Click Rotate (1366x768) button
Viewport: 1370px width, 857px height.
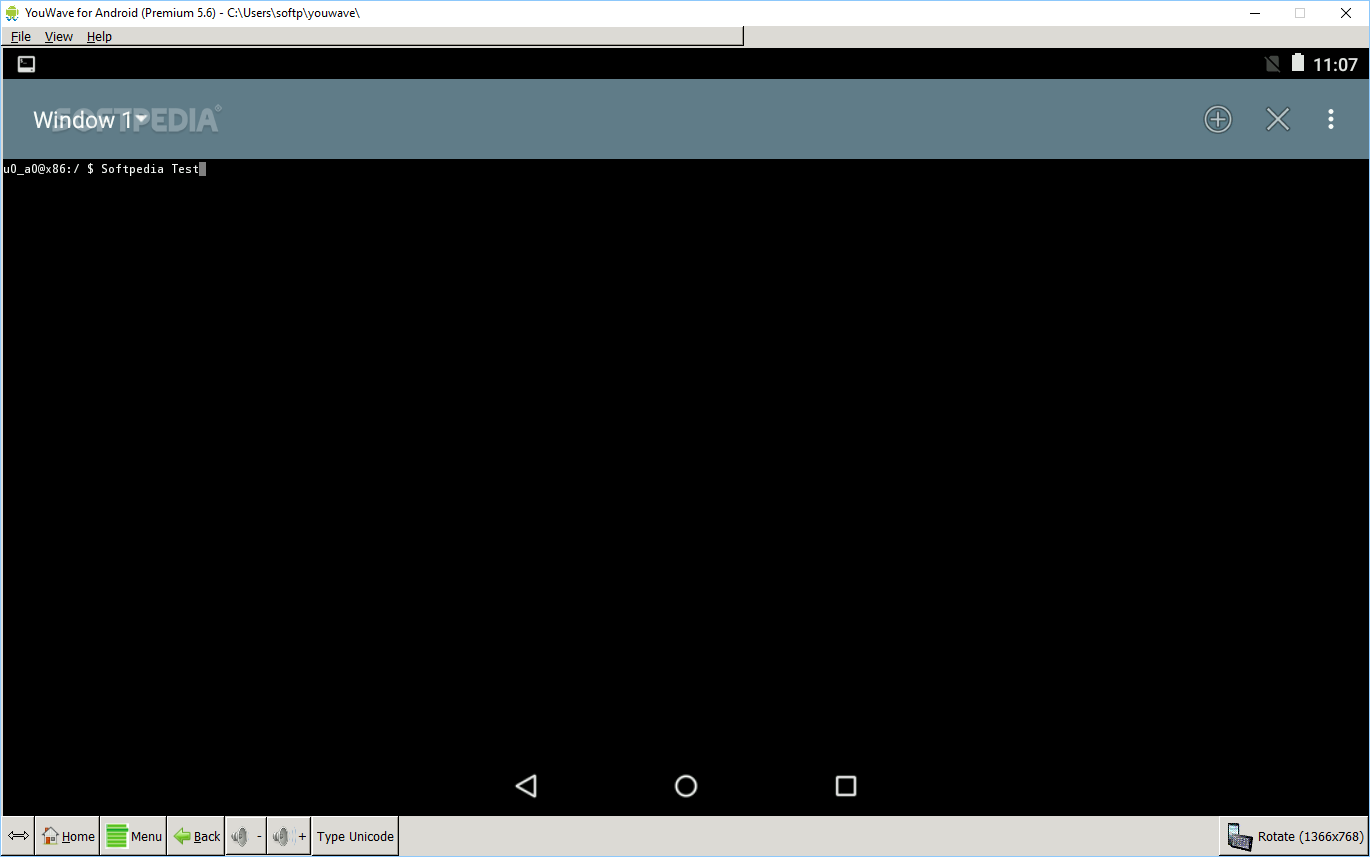pos(1294,836)
